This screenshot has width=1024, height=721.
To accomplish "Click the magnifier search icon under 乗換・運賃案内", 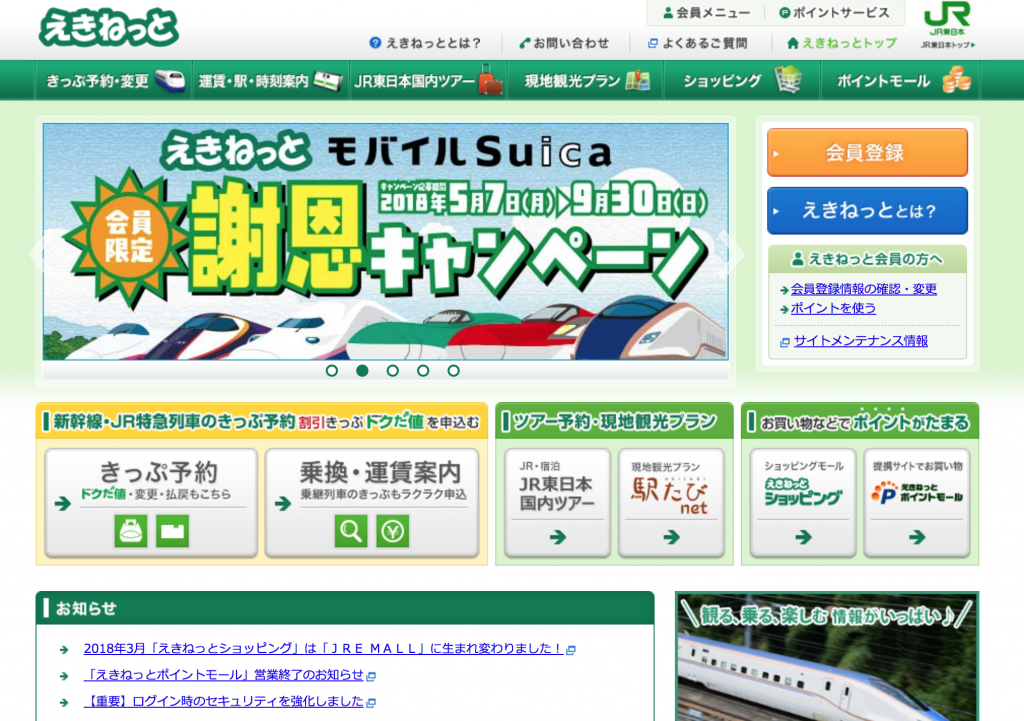I will point(351,530).
